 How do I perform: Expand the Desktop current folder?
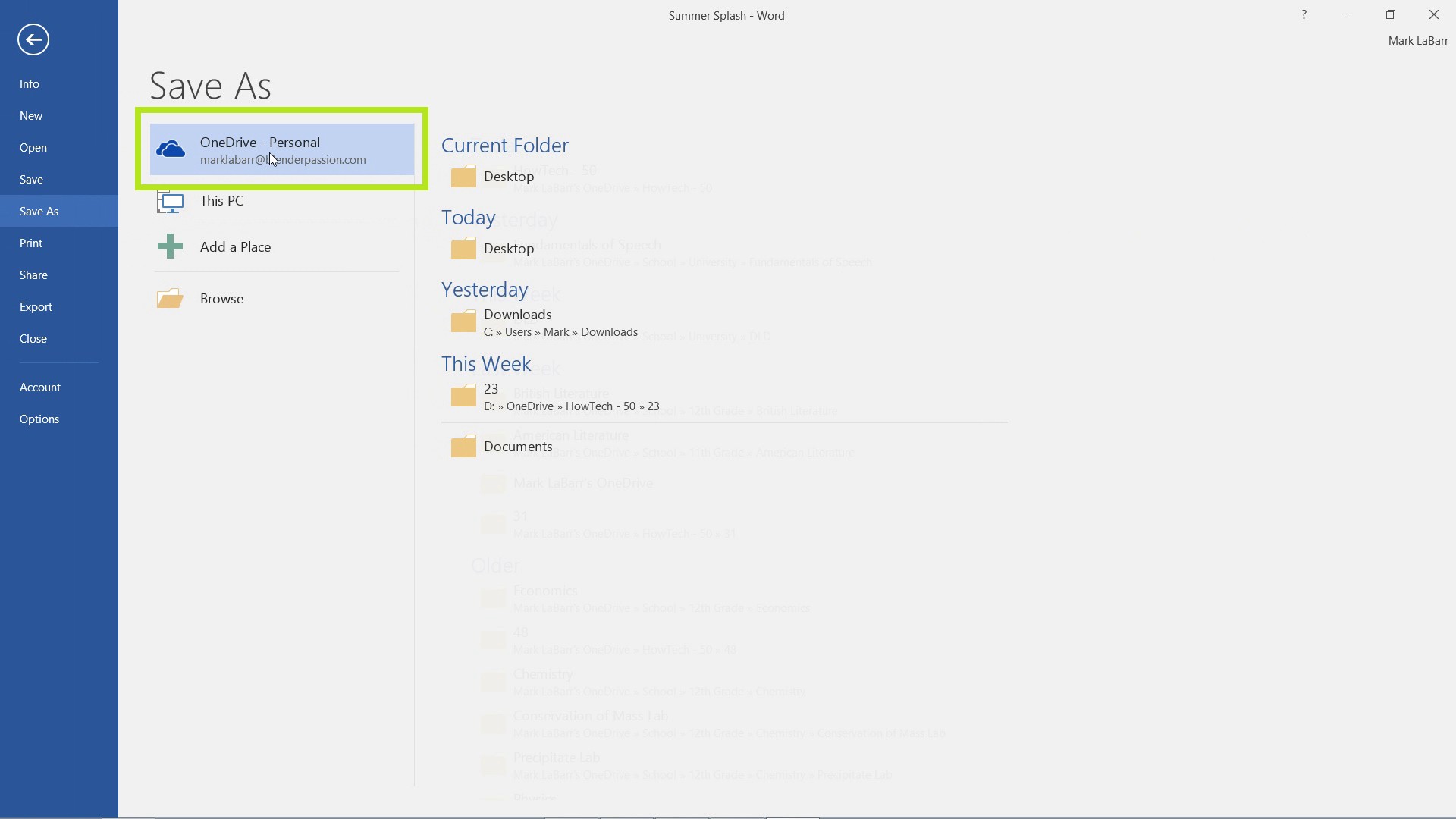pyautogui.click(x=508, y=176)
